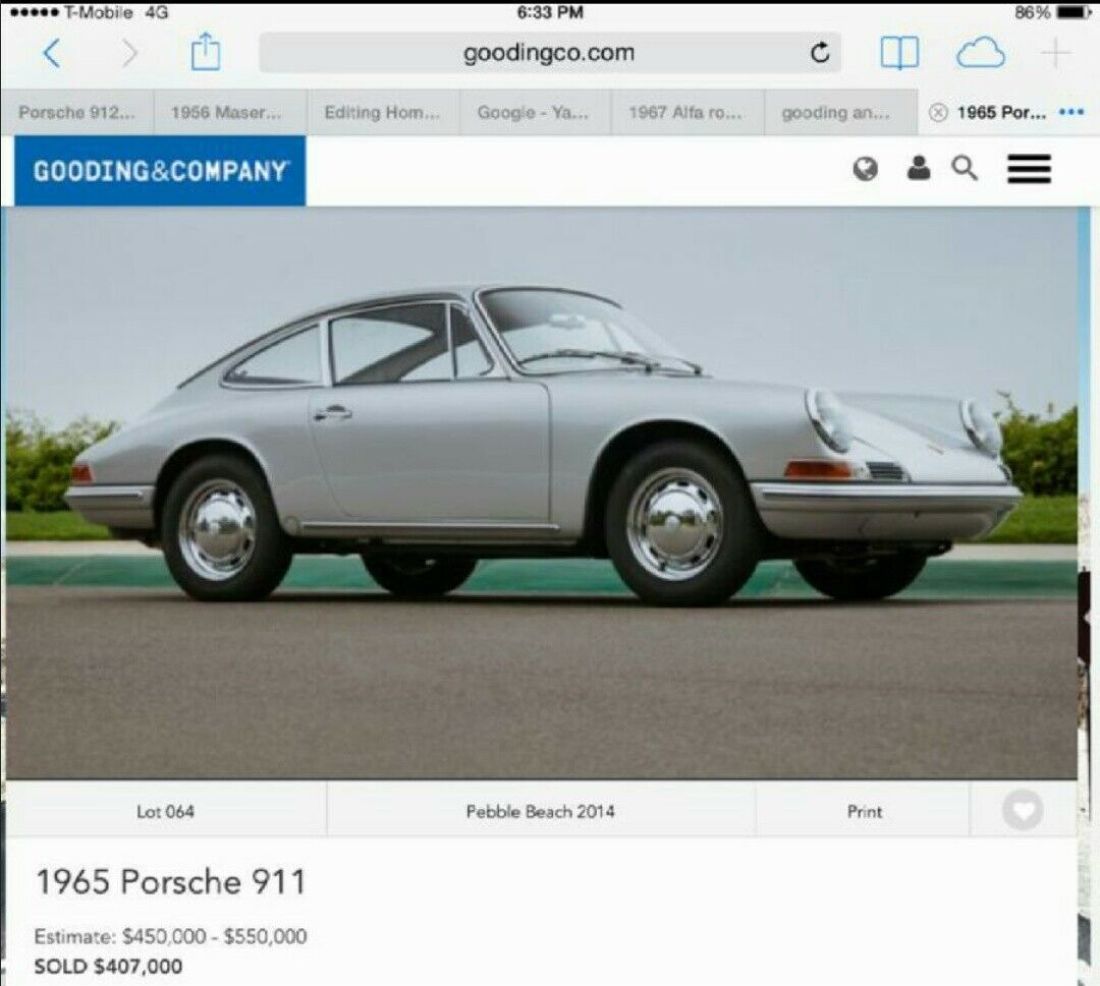Click the Gooding & Company logo
Image resolution: width=1100 pixels, height=986 pixels.
pyautogui.click(x=160, y=171)
